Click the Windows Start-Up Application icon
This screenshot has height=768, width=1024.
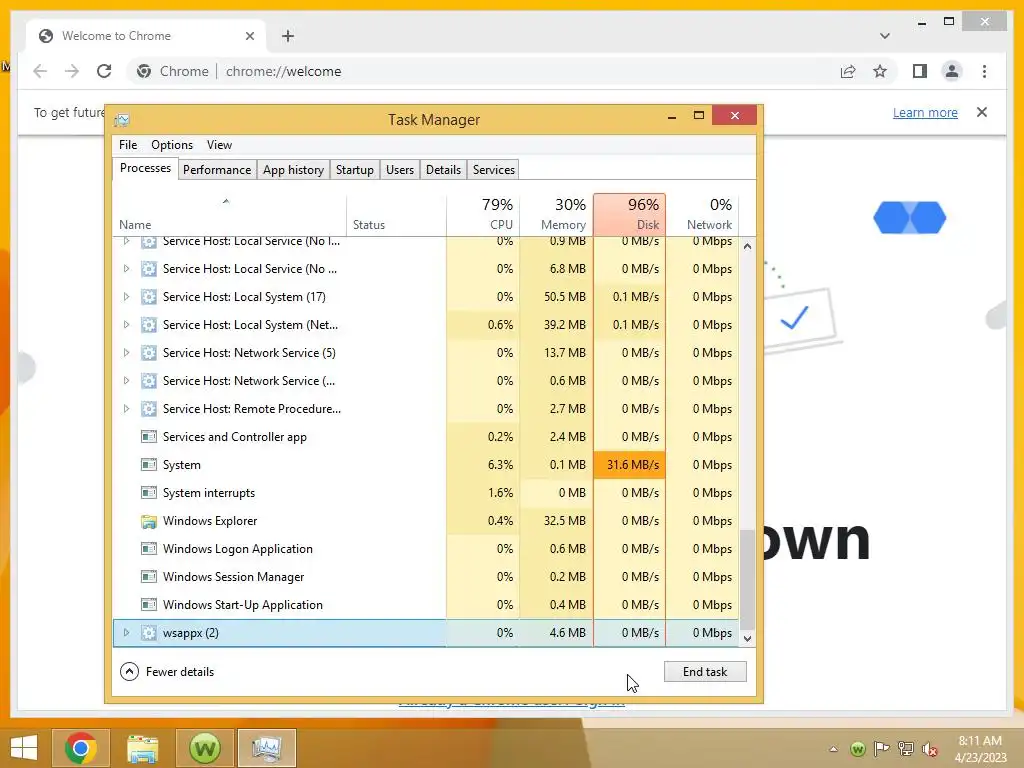(149, 605)
